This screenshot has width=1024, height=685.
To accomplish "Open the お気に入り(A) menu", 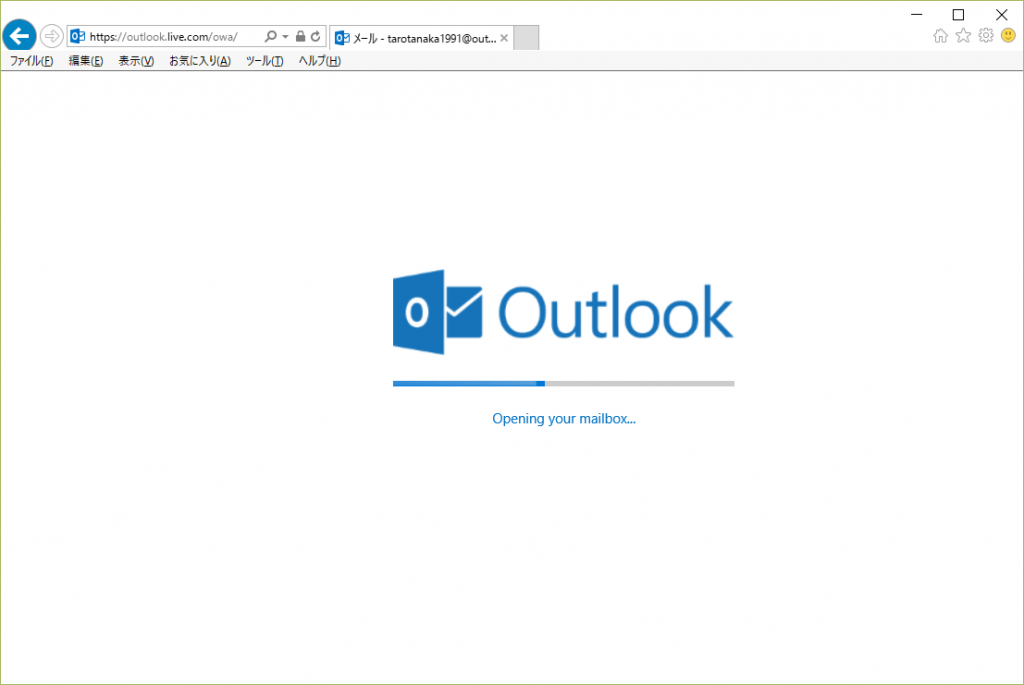I will [200, 61].
